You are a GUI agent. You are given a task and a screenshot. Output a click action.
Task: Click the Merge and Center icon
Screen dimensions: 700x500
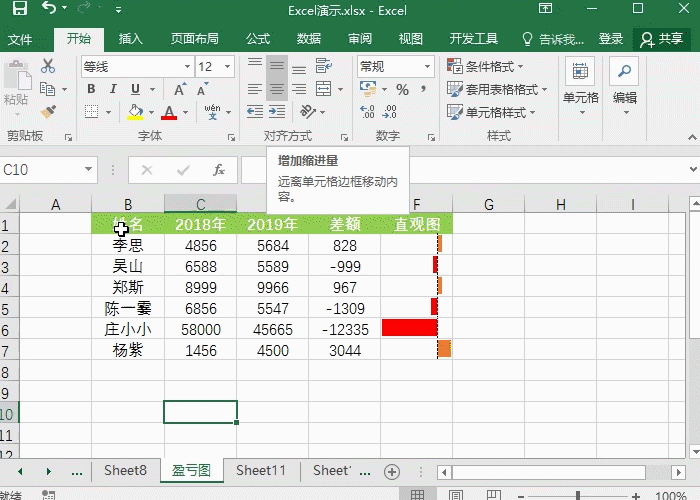point(323,89)
